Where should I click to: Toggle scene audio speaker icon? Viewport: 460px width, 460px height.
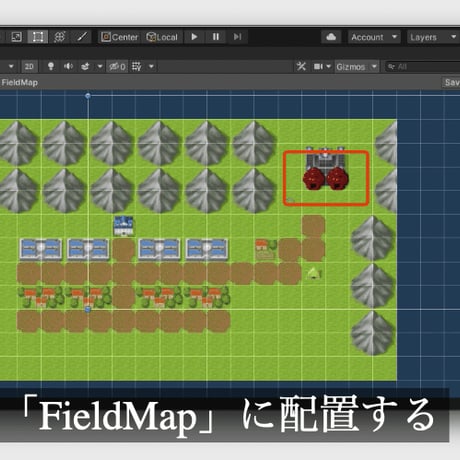coord(68,66)
